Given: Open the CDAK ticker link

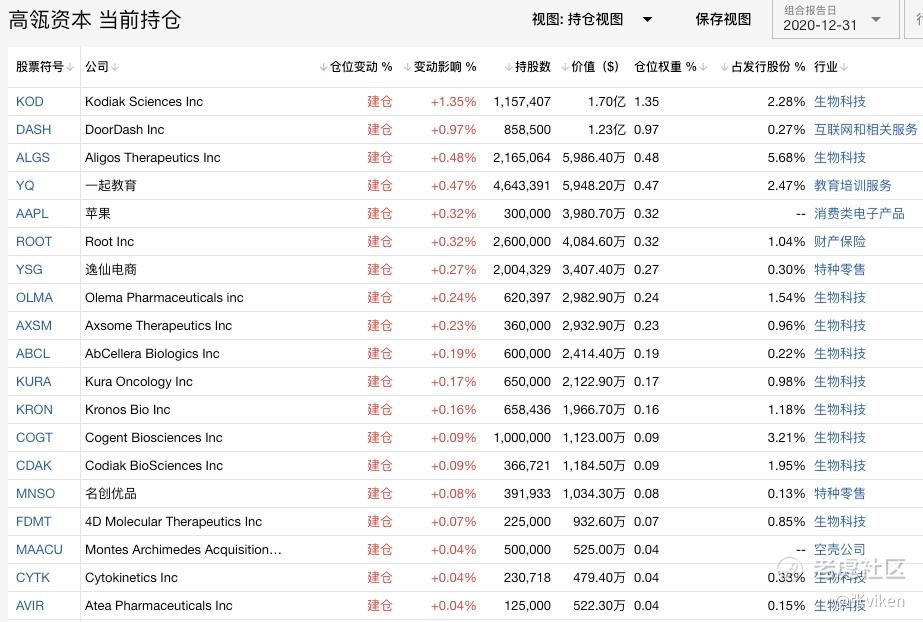Looking at the screenshot, I should pos(34,465).
